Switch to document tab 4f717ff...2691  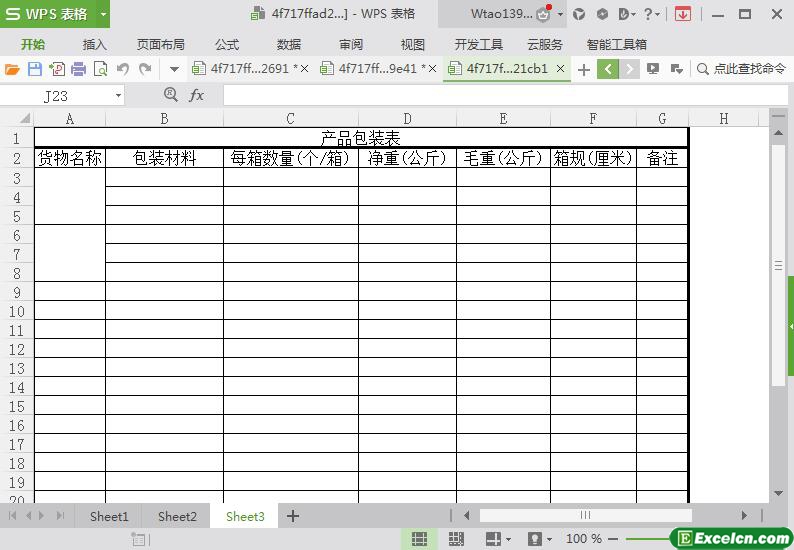click(249, 68)
